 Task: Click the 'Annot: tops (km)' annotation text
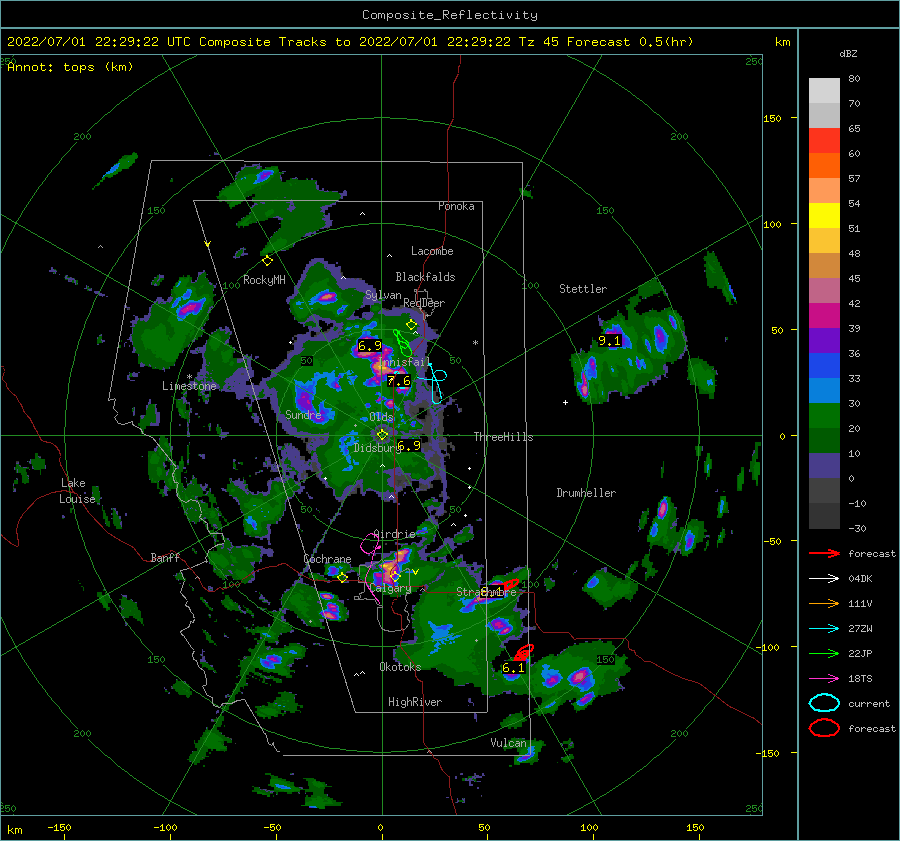[70, 67]
